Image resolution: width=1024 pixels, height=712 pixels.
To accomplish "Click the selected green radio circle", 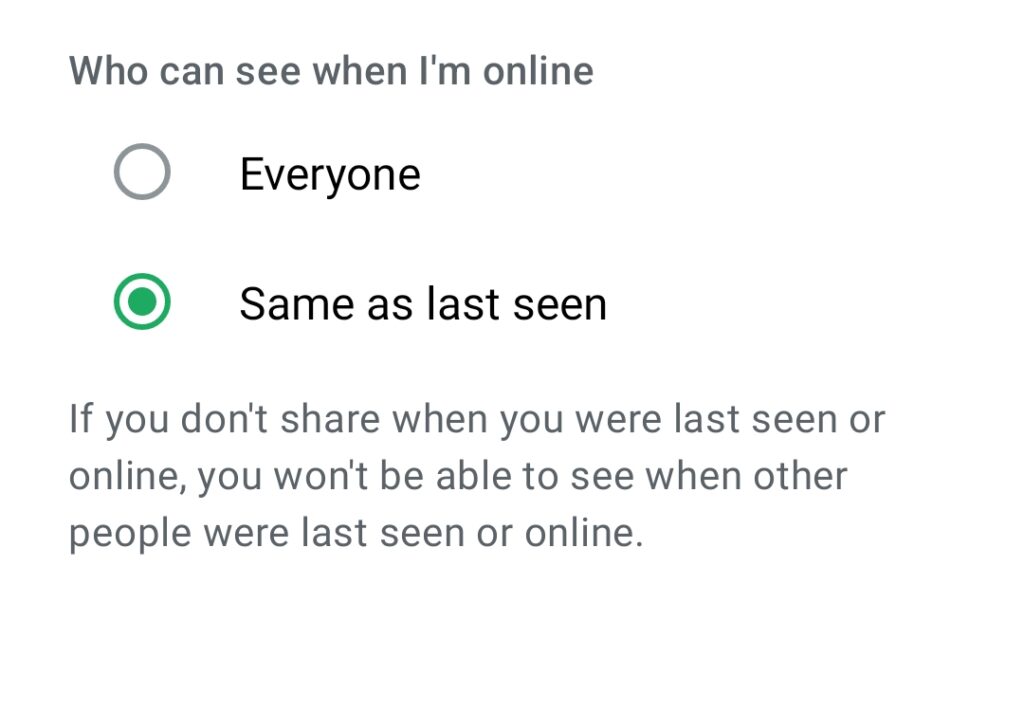I will tap(142, 303).
